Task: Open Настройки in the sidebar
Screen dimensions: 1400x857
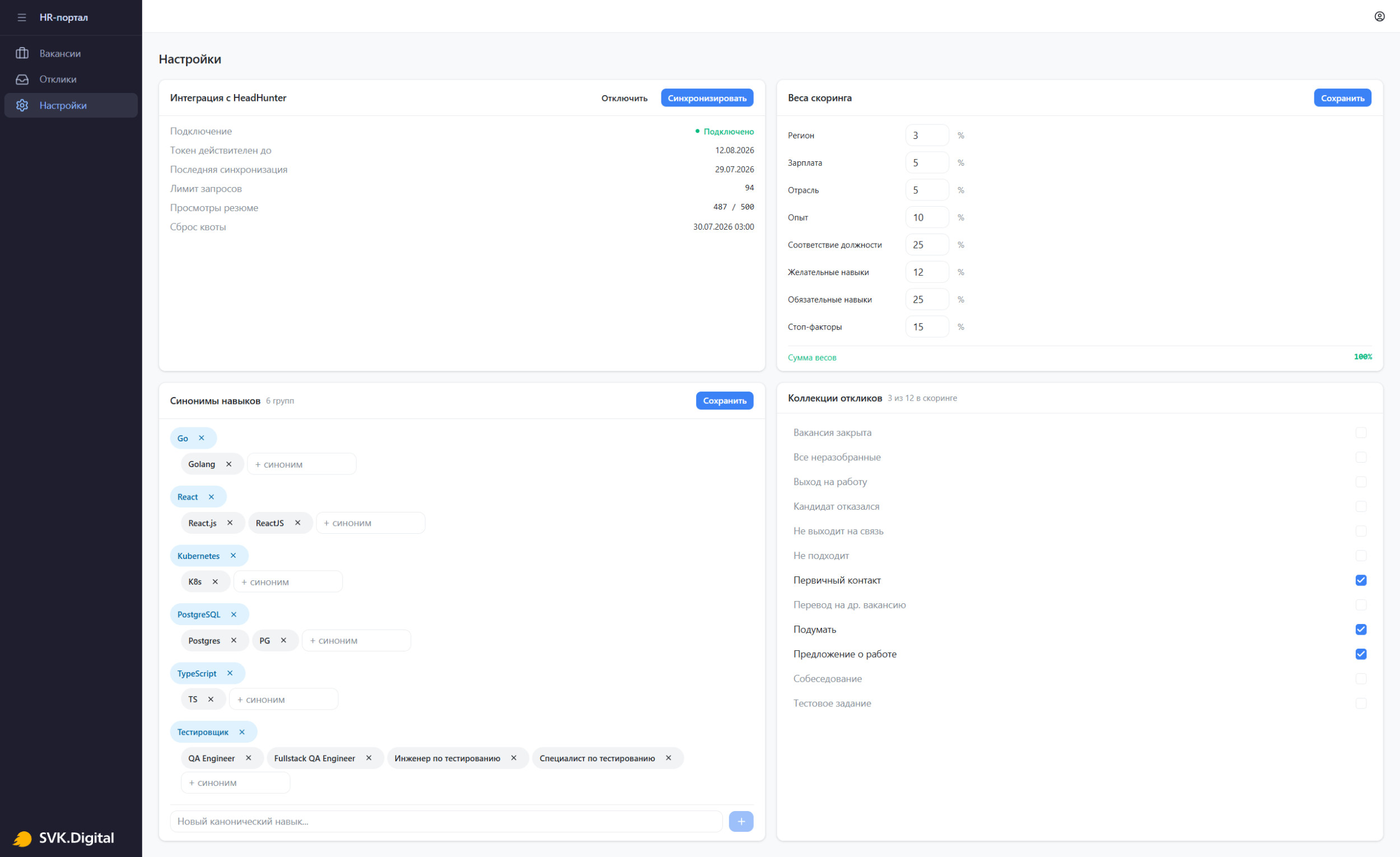Action: (x=71, y=105)
